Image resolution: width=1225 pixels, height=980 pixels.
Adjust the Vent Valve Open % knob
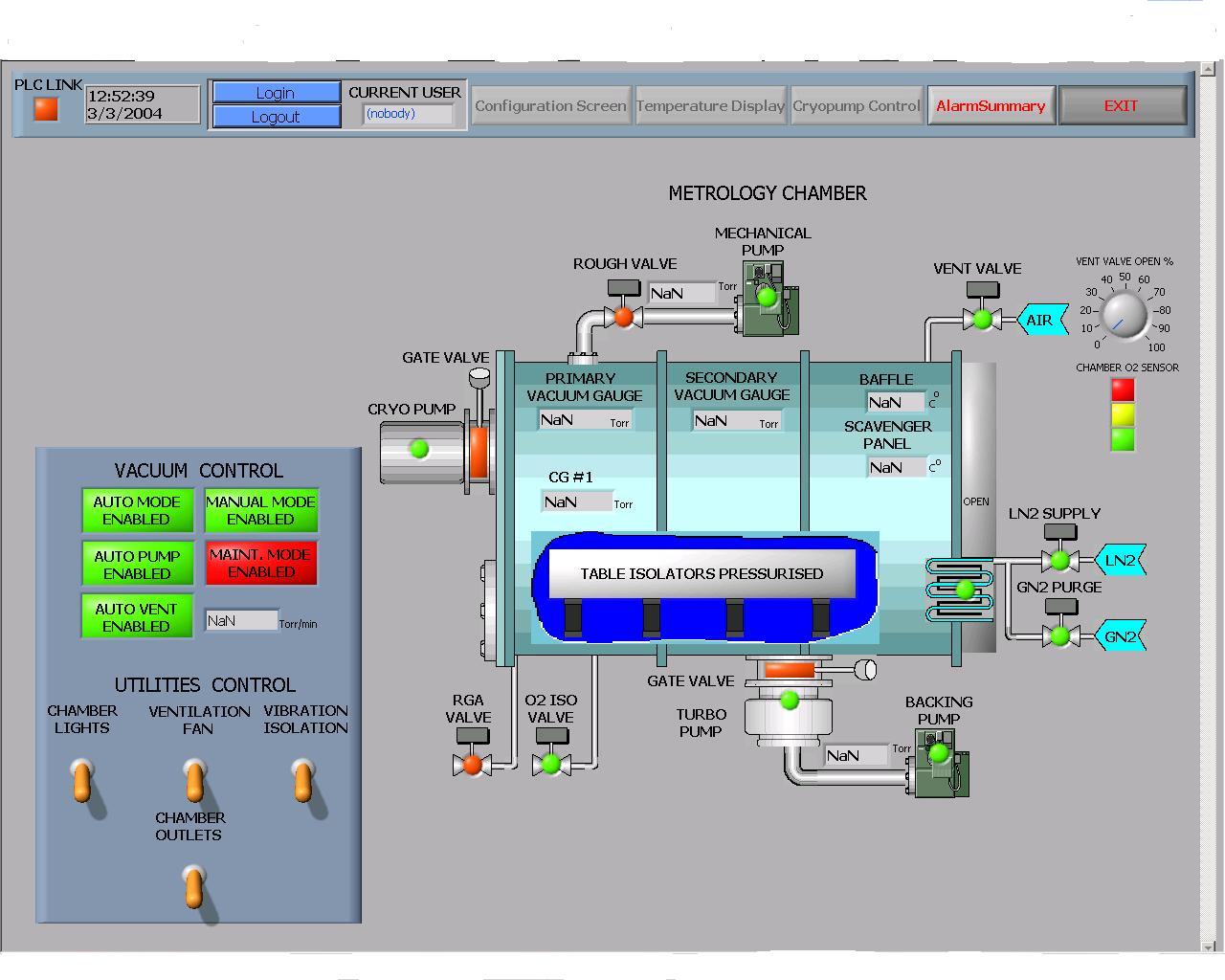1123,316
